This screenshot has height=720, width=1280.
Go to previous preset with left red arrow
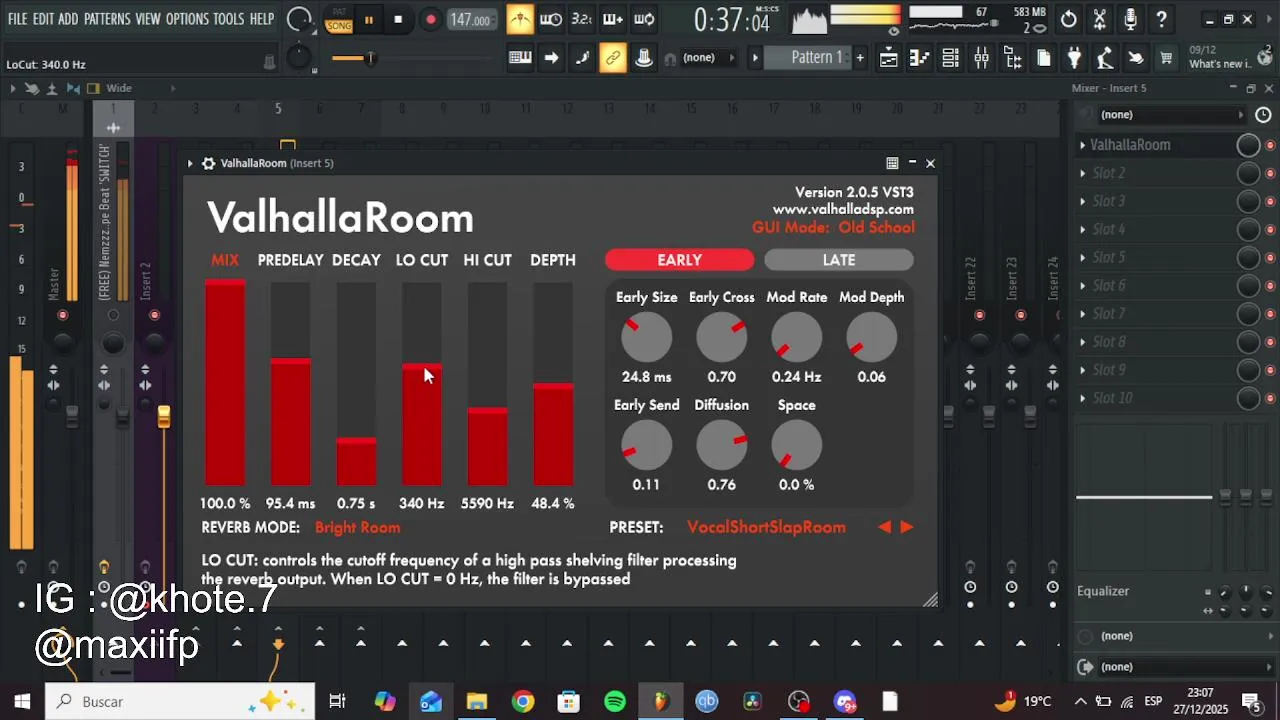(x=884, y=527)
